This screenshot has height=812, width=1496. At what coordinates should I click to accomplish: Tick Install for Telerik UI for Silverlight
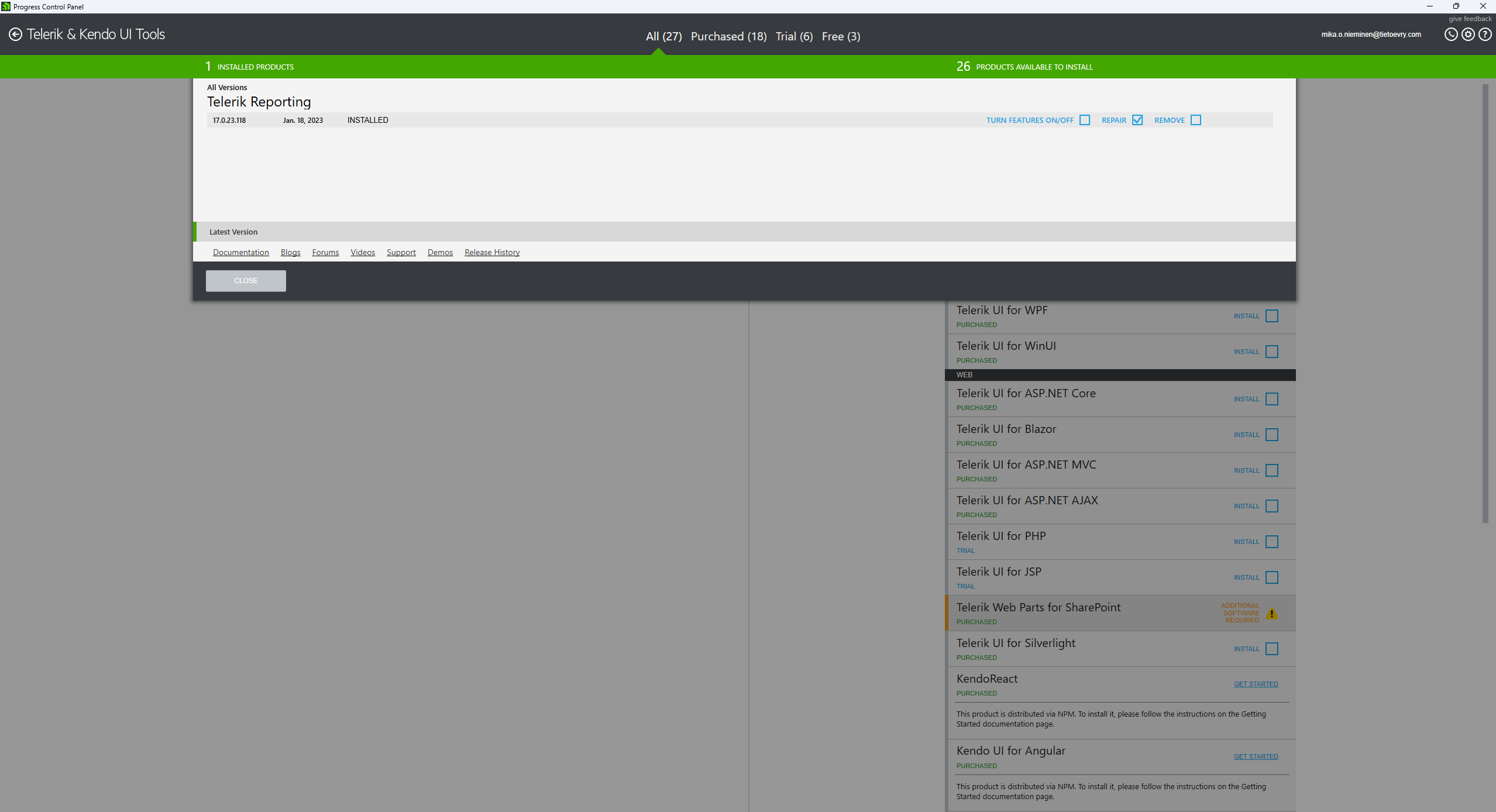coord(1272,649)
